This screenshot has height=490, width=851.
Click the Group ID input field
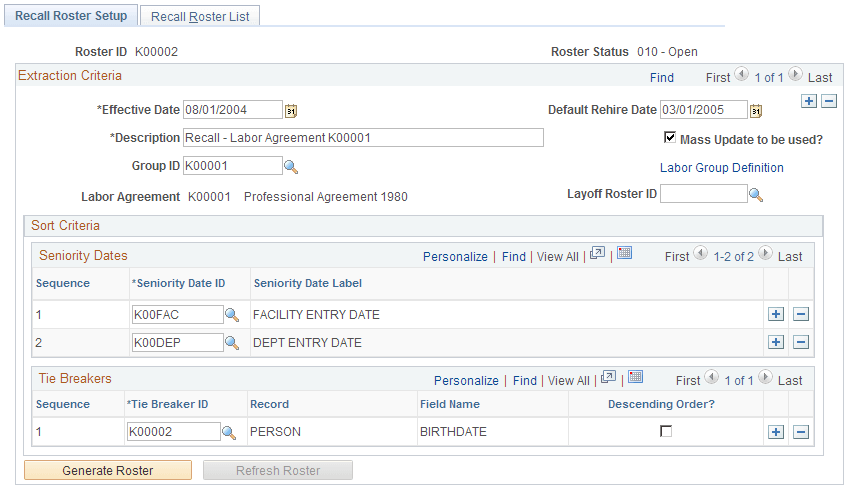pos(233,166)
